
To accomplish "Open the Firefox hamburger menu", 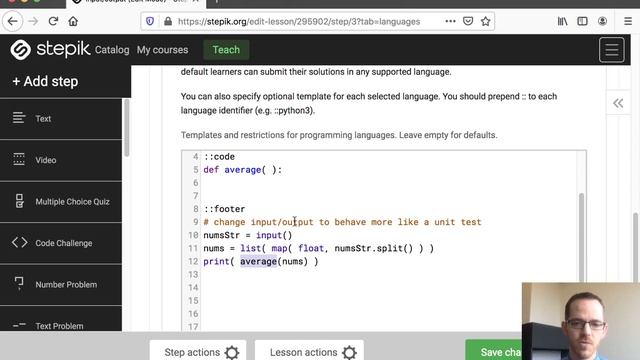I will (628, 21).
